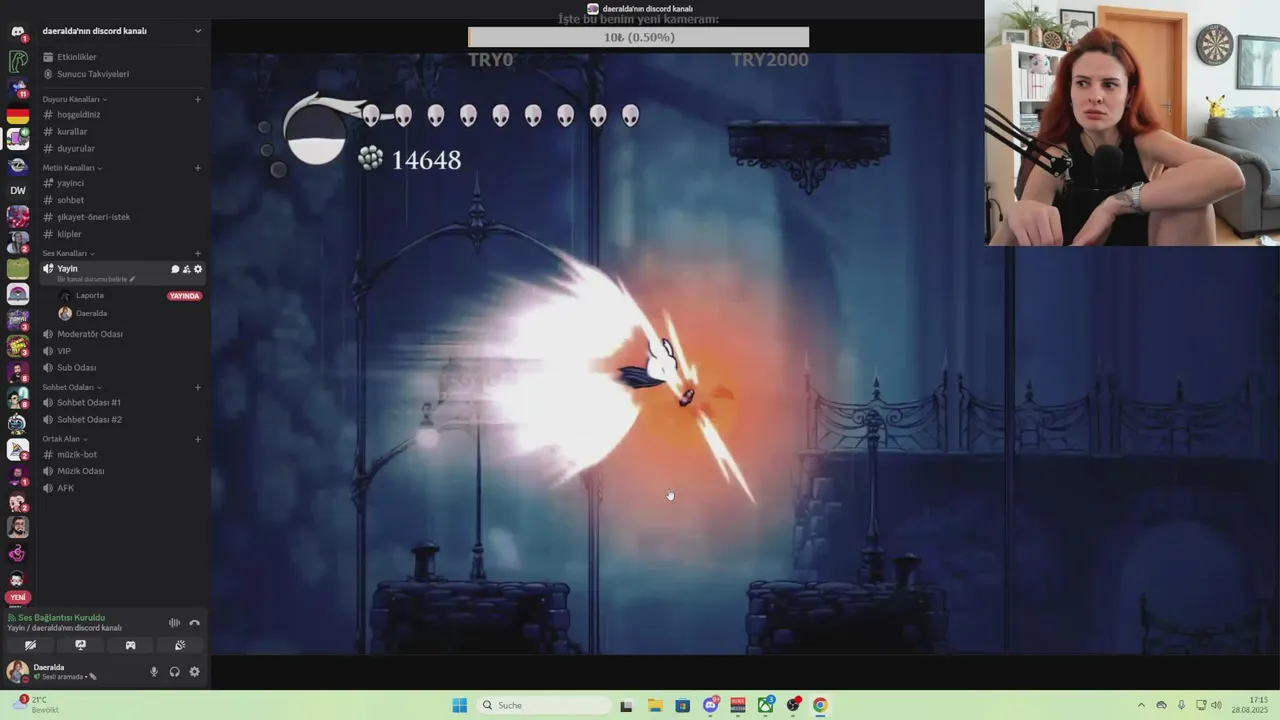Open Google Chrome from taskbar
This screenshot has height=720, width=1280.
click(820, 705)
